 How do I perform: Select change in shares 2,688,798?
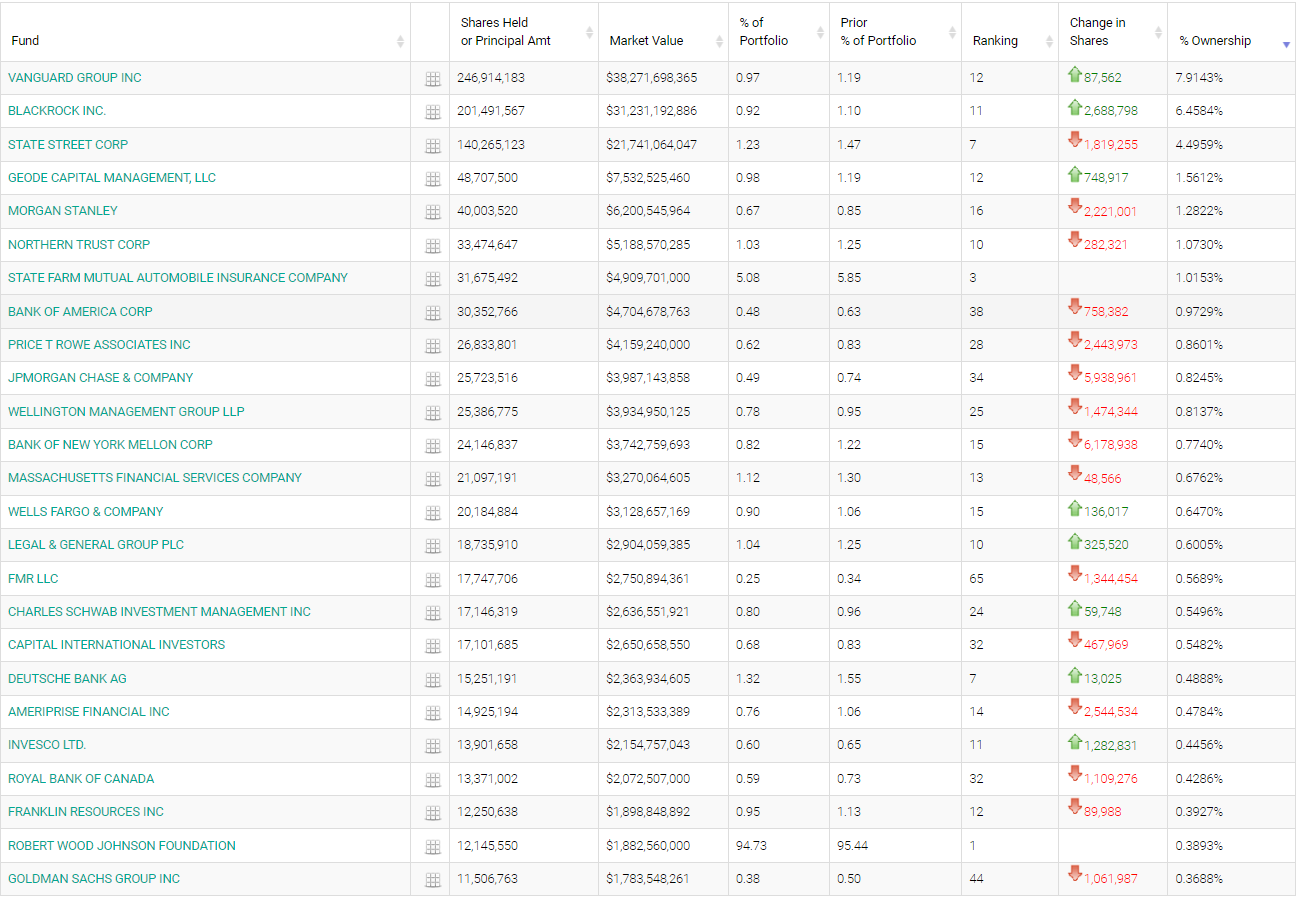1111,111
